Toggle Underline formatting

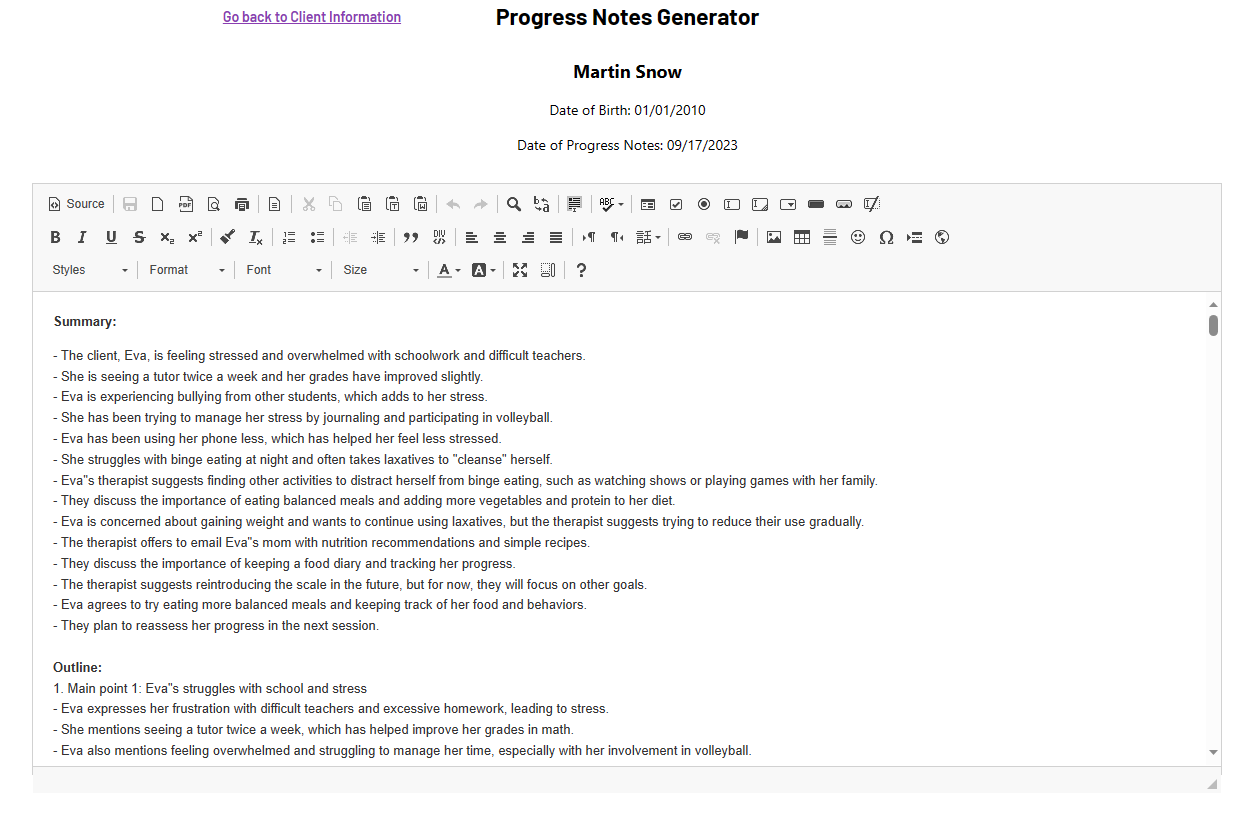(x=111, y=237)
